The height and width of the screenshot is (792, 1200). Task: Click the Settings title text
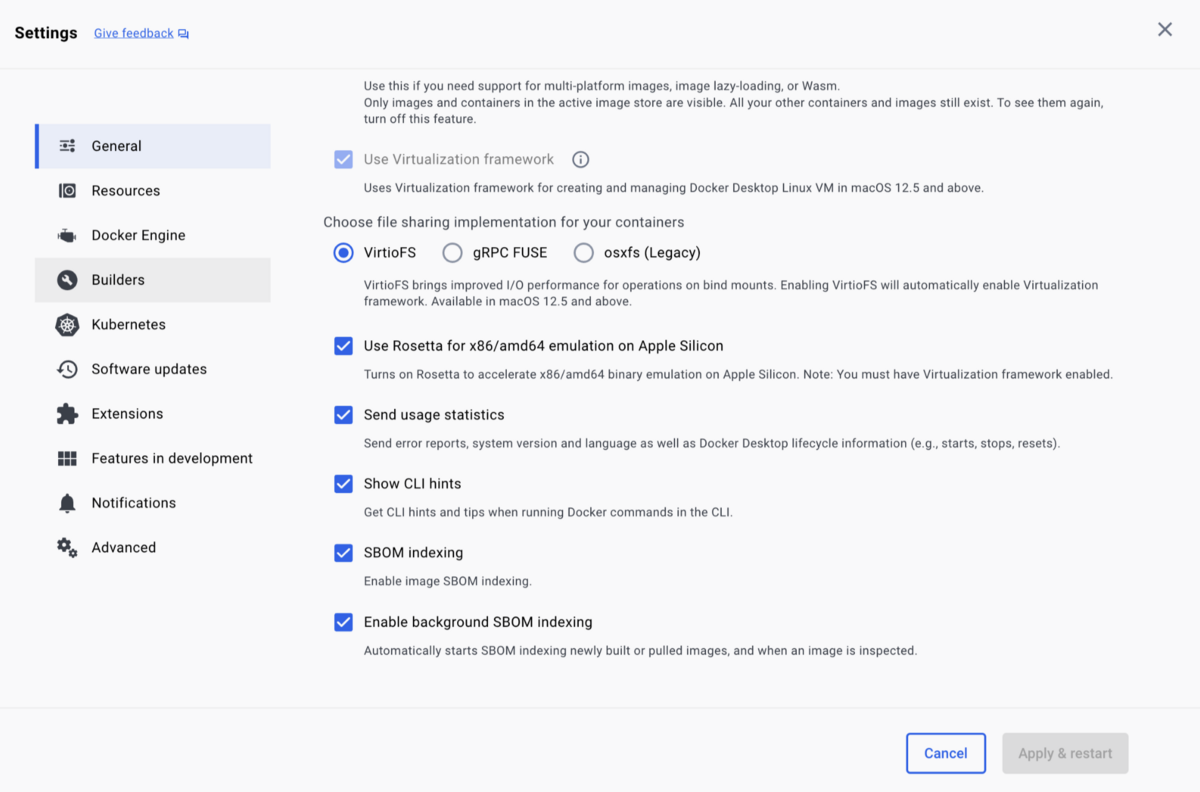[46, 33]
